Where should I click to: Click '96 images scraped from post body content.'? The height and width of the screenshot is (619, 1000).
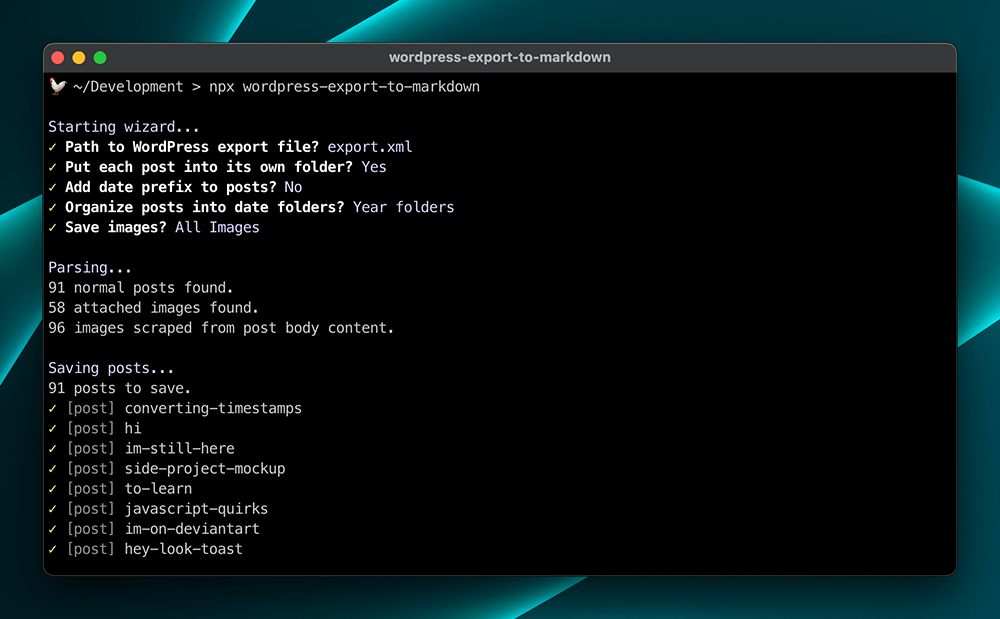[x=221, y=328]
